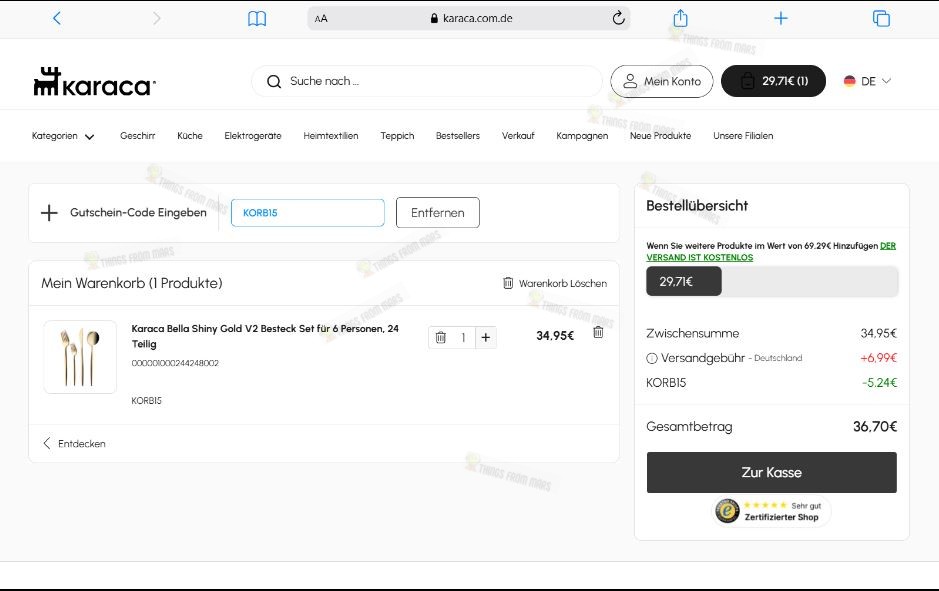Show all open tabs via the tabs icon
939x591 pixels.
tap(881, 17)
